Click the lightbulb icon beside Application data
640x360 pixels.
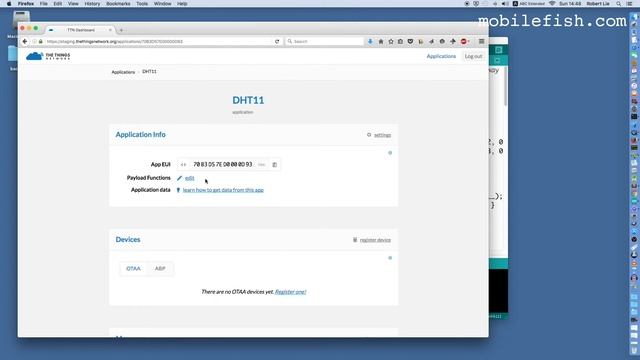(178, 190)
